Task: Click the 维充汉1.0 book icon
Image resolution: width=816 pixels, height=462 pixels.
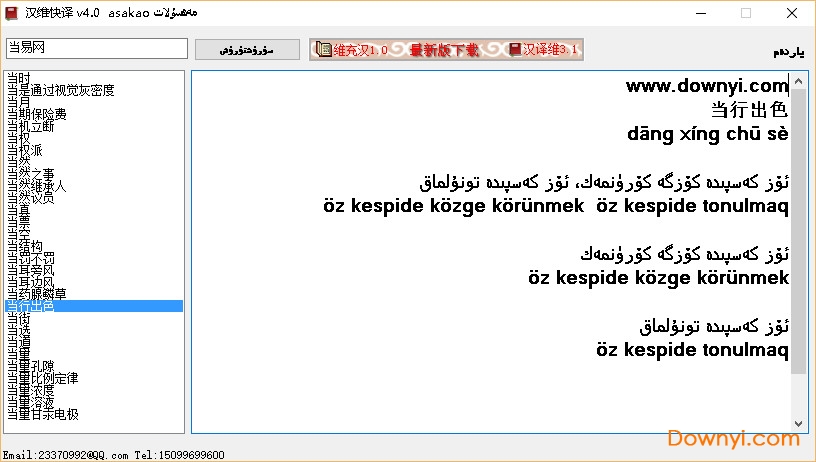Action: pos(322,49)
